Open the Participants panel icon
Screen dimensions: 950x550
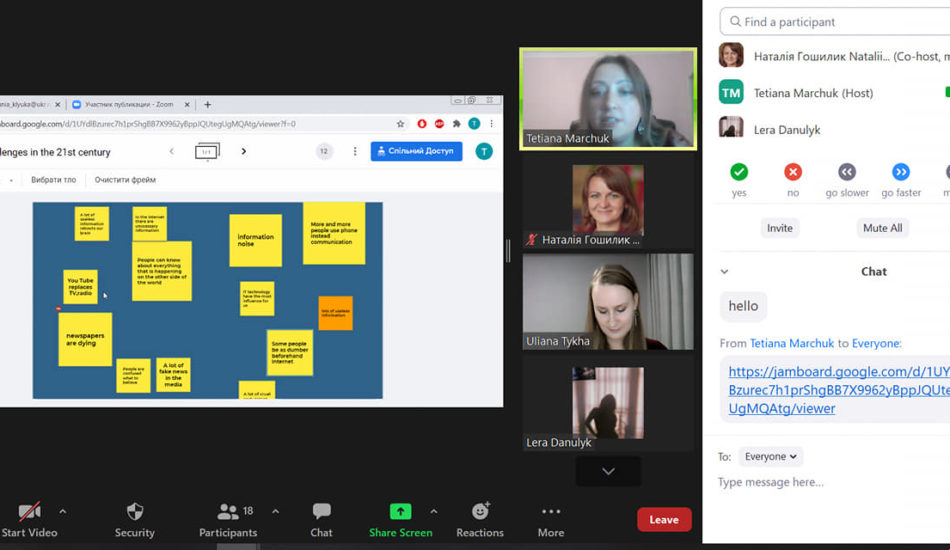228,512
